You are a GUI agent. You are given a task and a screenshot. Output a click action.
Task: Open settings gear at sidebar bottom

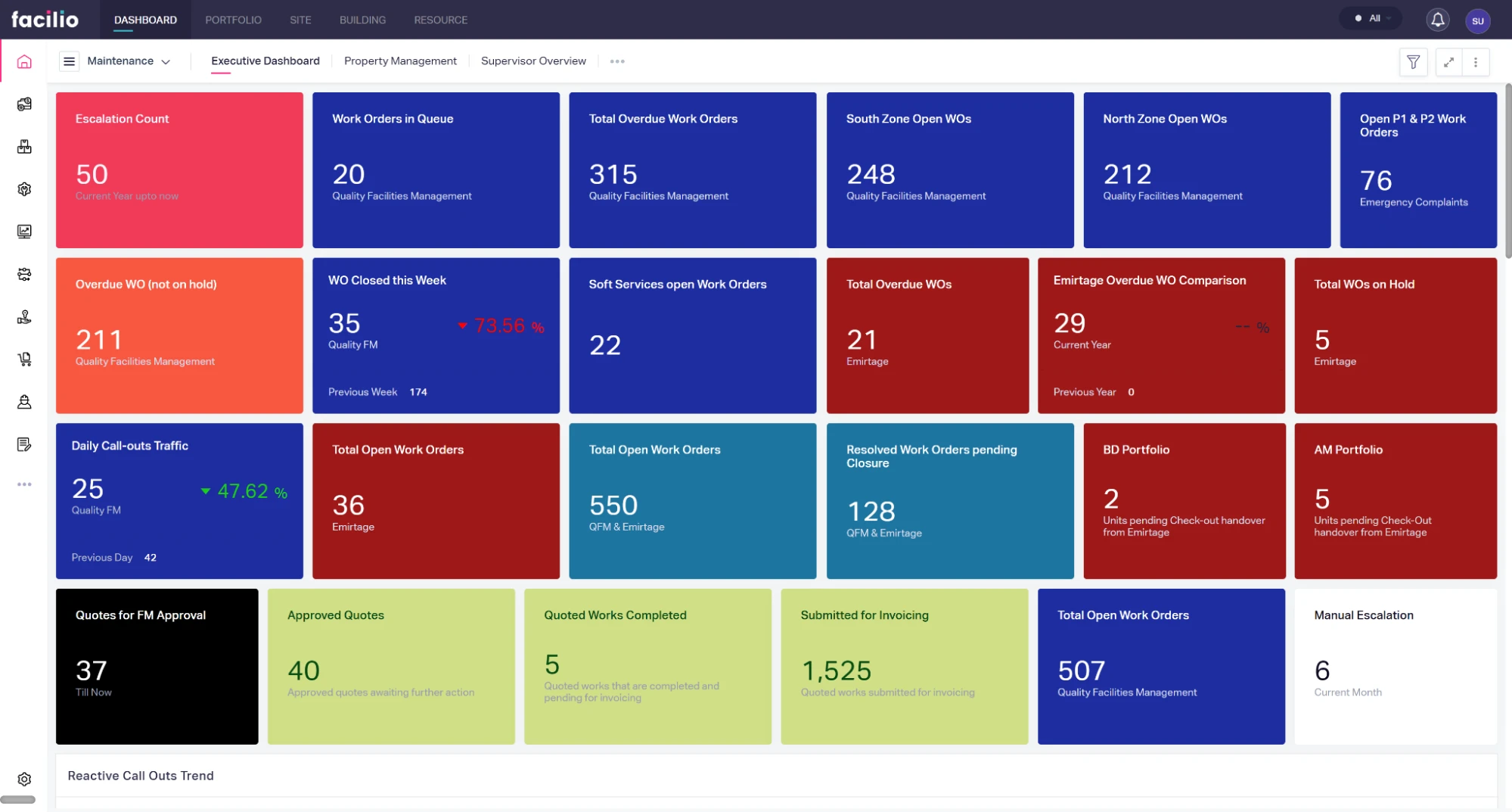[24, 779]
